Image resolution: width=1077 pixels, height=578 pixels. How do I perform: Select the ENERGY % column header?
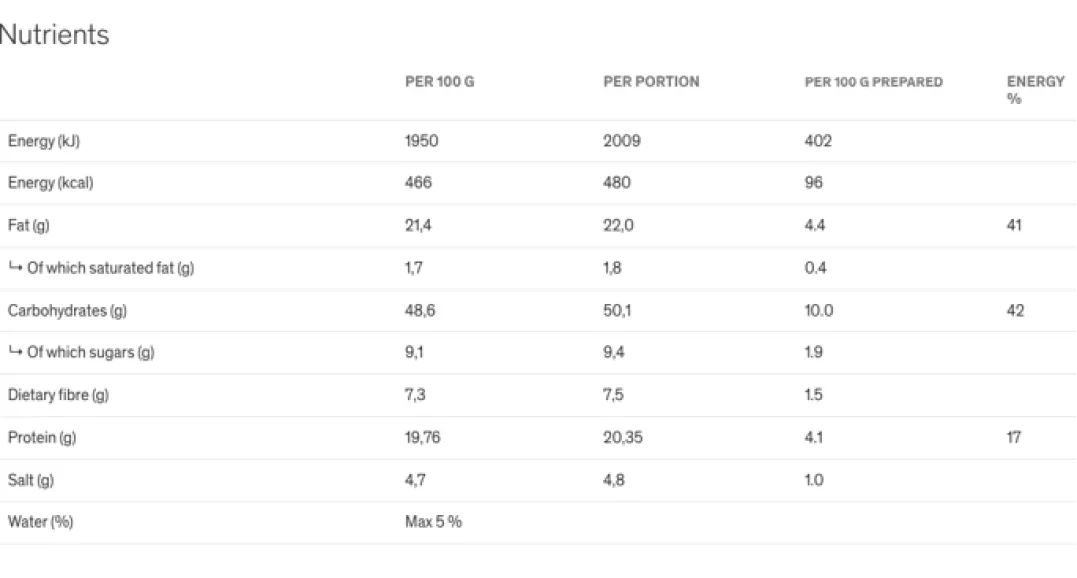point(1035,90)
